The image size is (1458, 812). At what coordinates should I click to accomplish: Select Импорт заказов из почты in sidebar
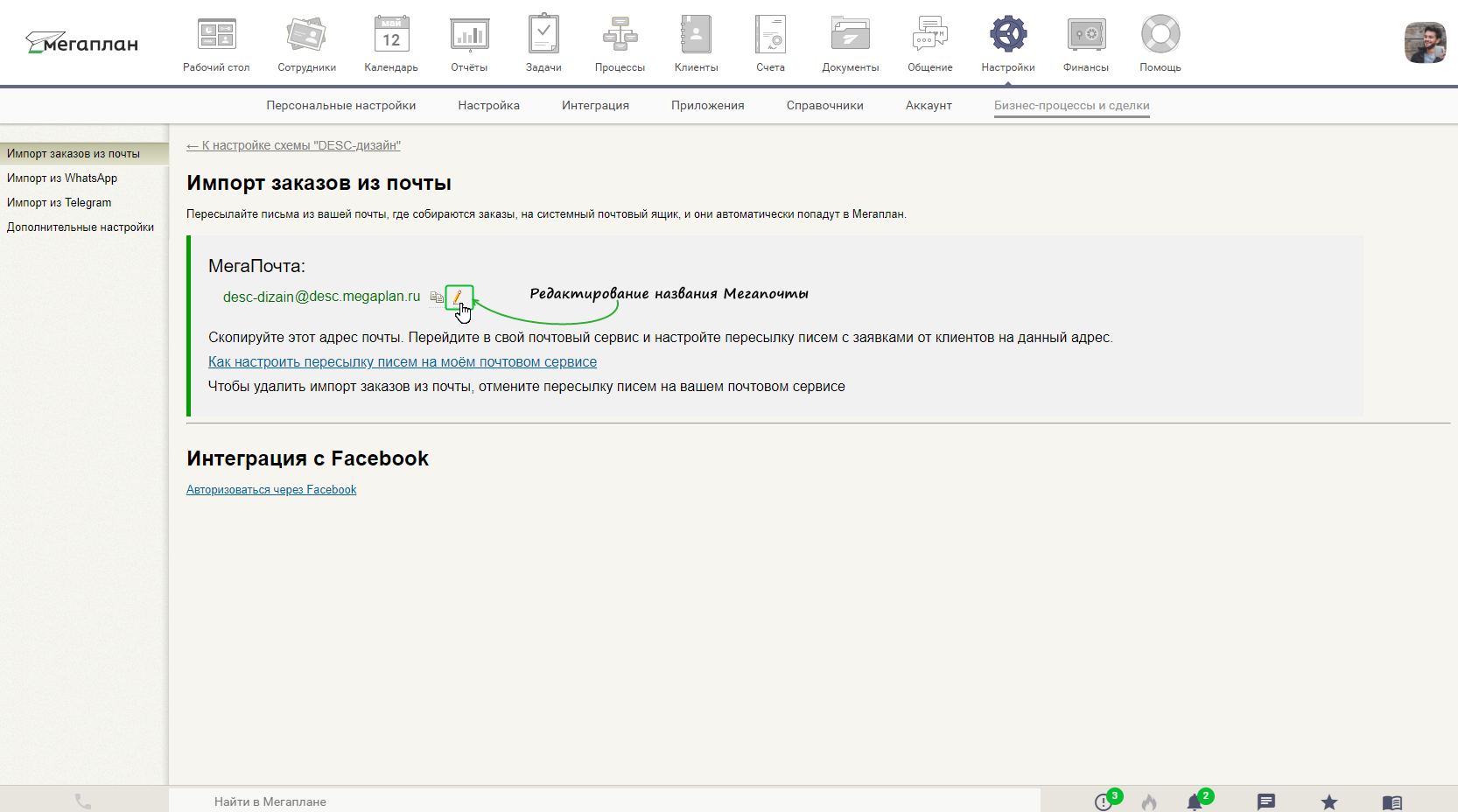tap(84, 154)
